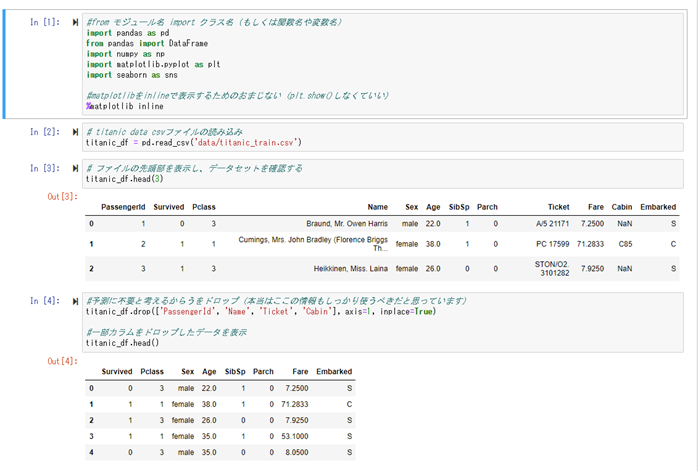The image size is (698, 471).
Task: Click Pclass column header in Out[3] table
Action: [204, 207]
